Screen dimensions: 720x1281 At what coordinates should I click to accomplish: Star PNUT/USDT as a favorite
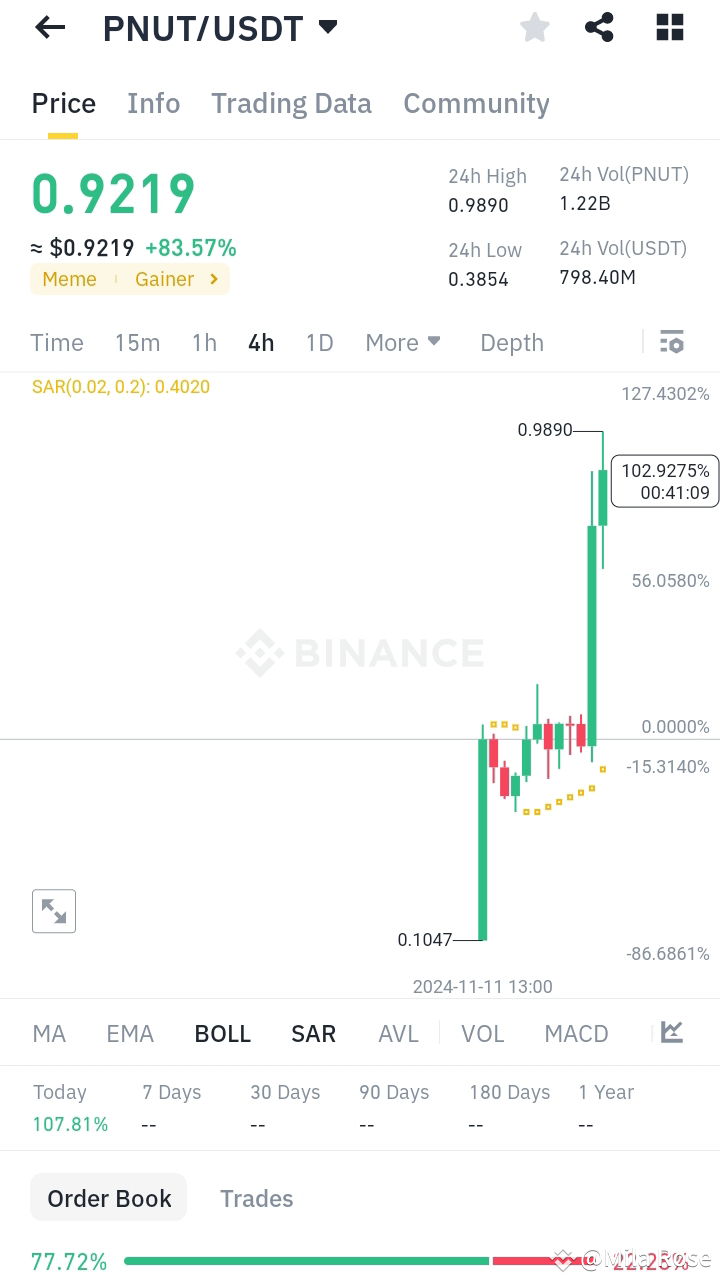pos(534,27)
